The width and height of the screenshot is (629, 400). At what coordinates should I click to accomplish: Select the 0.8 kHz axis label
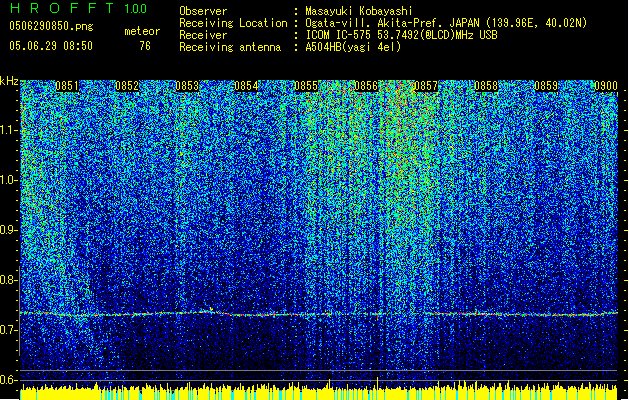pyautogui.click(x=9, y=280)
